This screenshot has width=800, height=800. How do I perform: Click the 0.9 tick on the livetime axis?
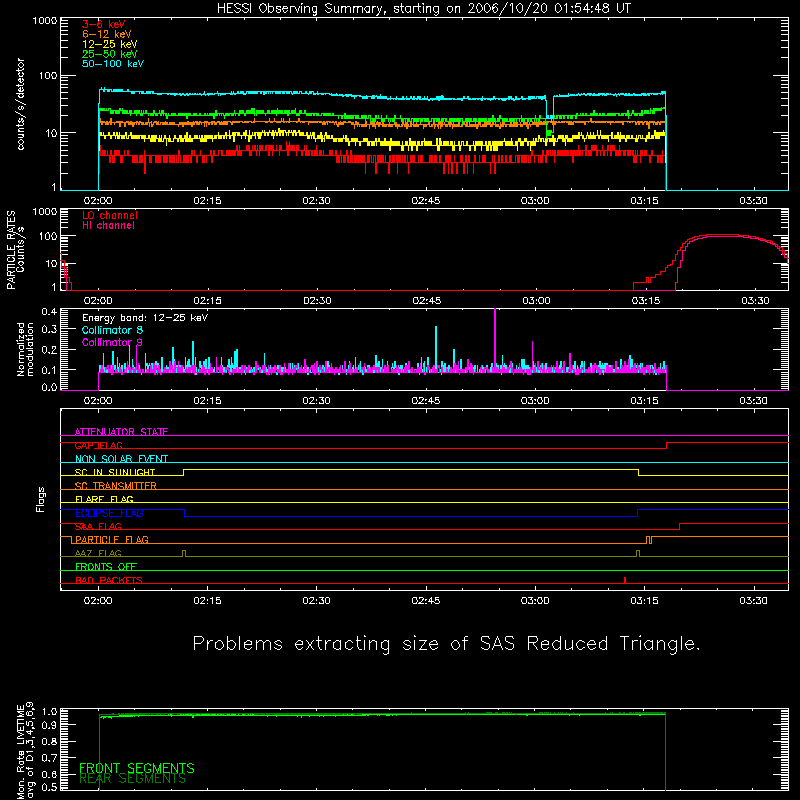49,724
